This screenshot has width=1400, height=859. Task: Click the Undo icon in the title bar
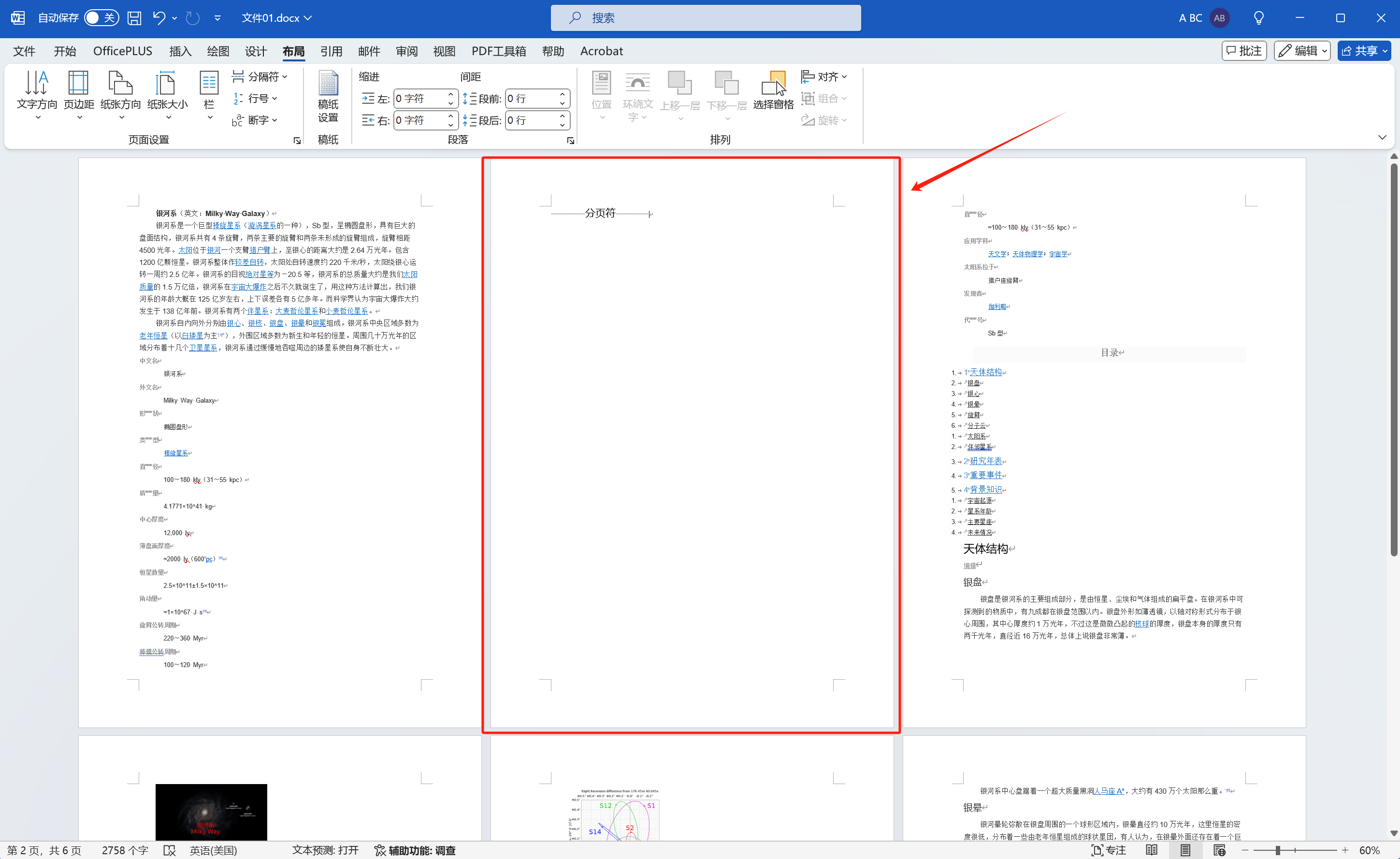(159, 17)
